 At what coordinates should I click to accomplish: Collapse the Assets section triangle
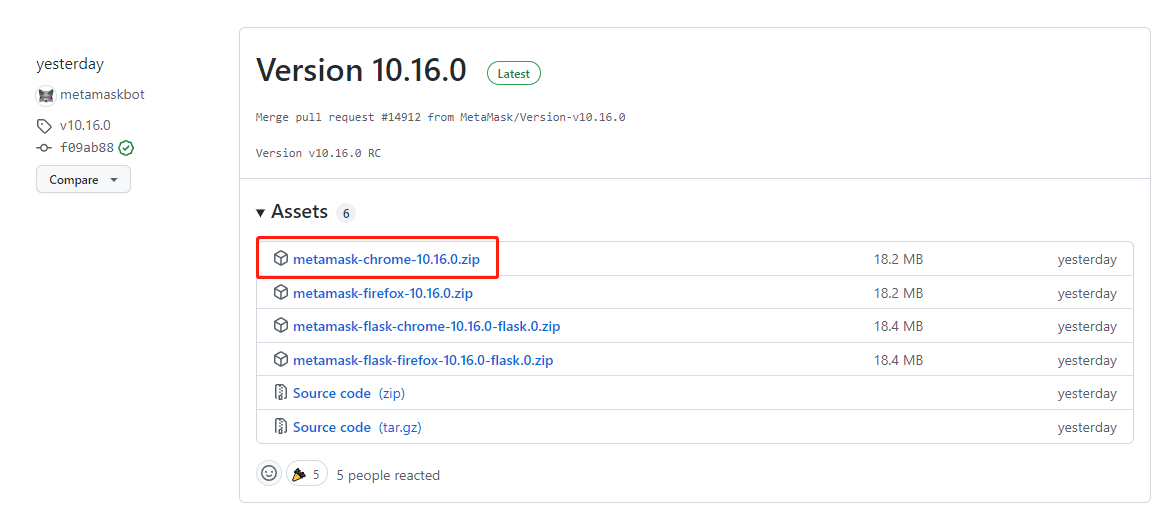pos(260,213)
